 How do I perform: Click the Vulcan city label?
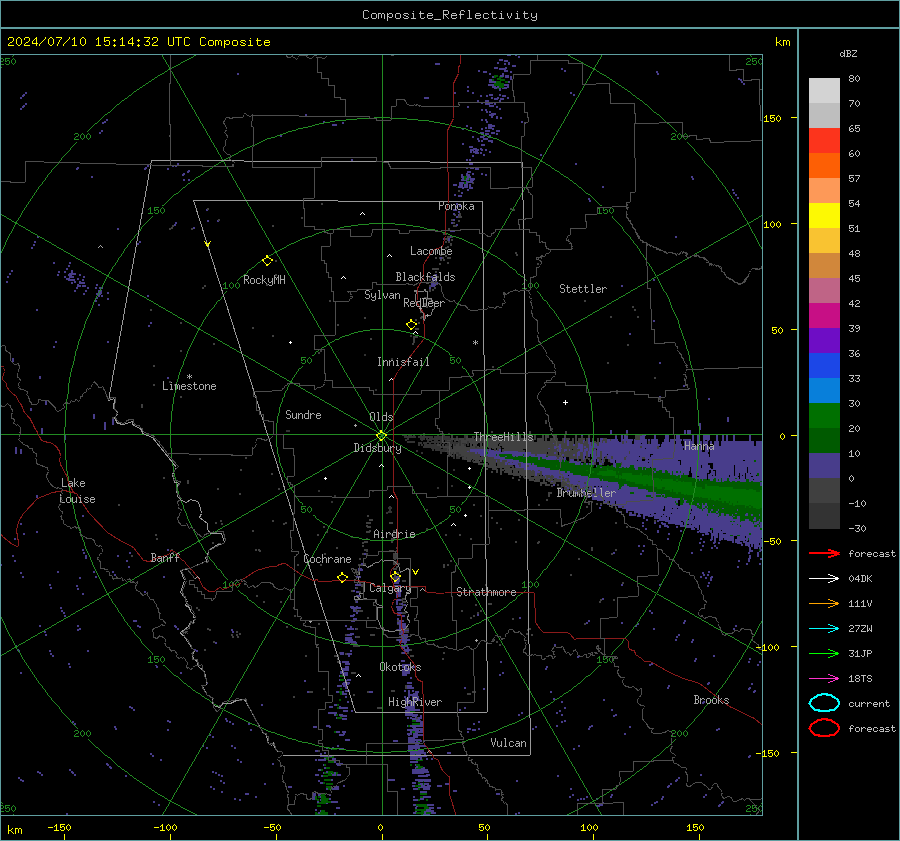click(x=508, y=743)
